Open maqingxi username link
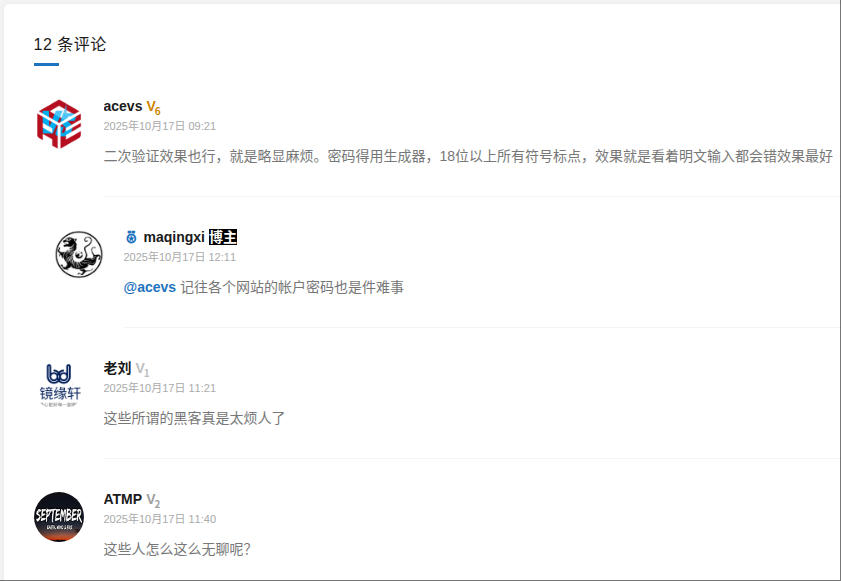 click(174, 237)
